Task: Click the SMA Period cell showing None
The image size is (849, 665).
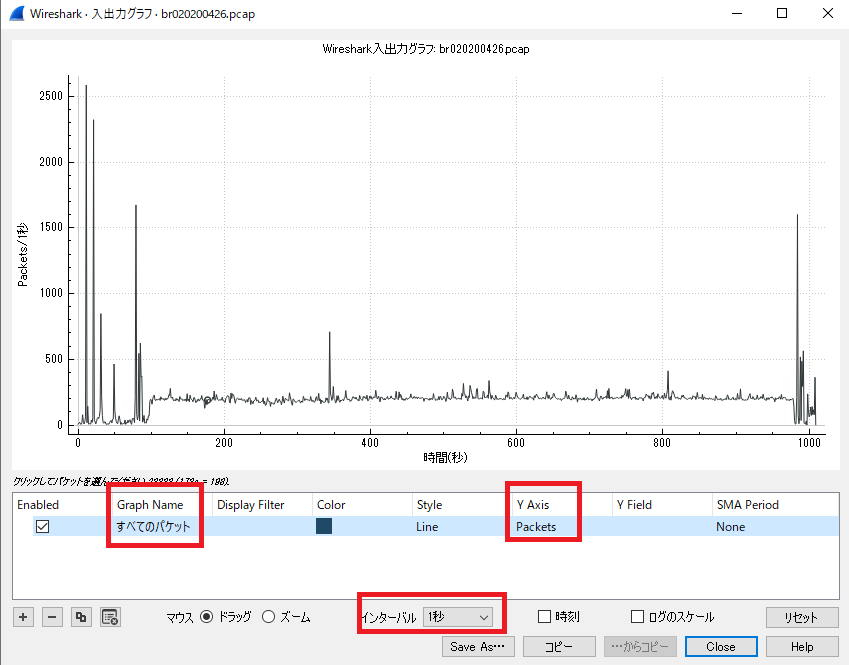Action: [775, 526]
